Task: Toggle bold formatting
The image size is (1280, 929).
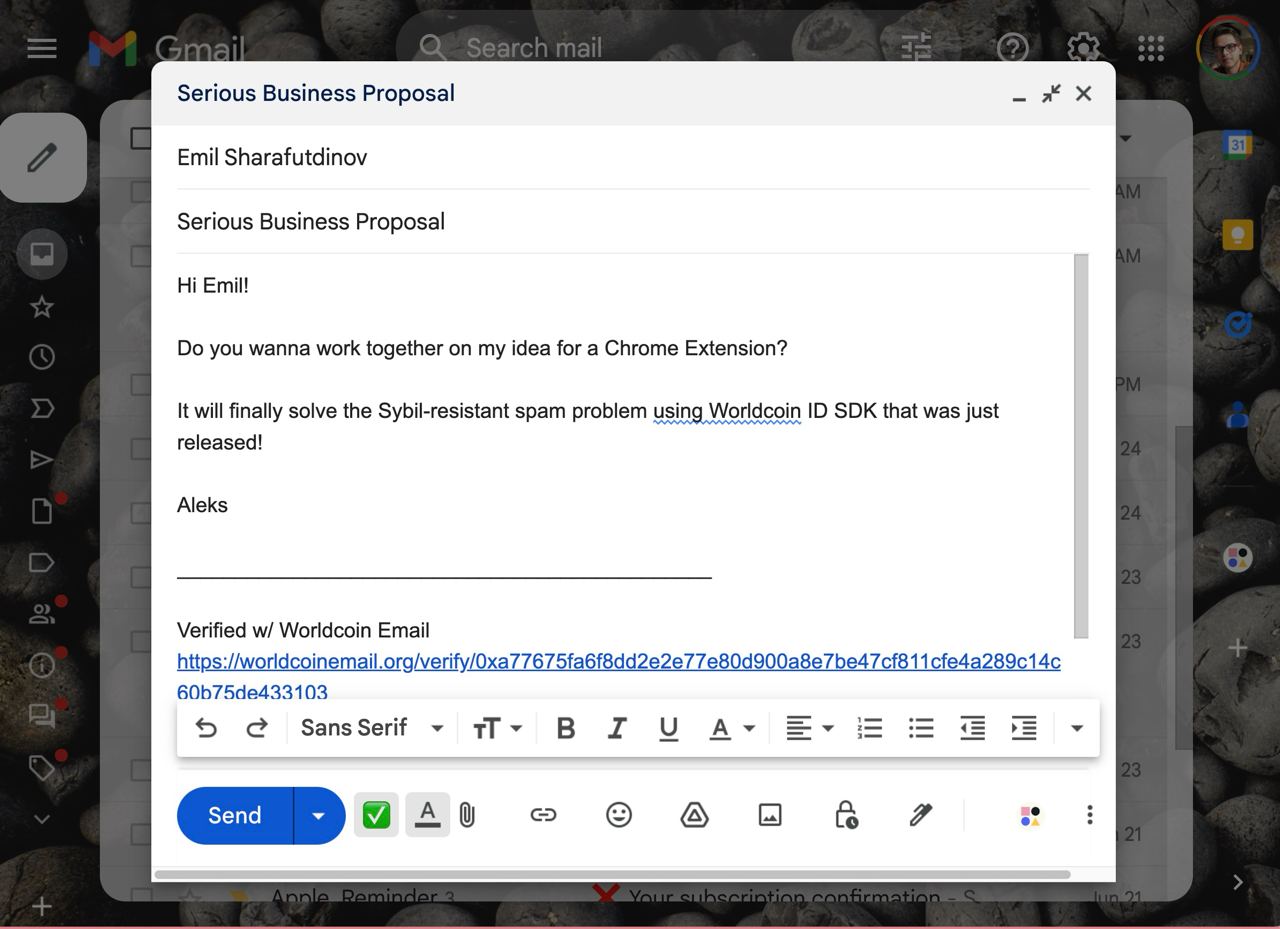Action: tap(565, 728)
